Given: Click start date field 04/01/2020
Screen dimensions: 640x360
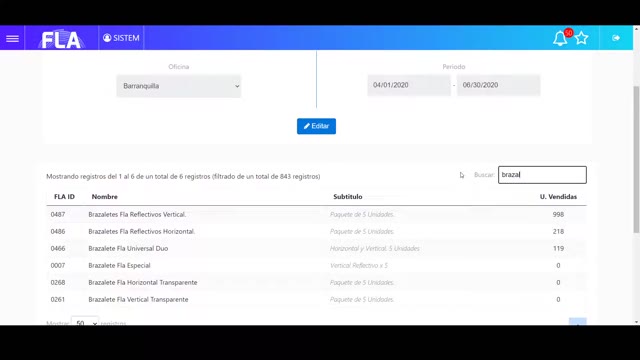Looking at the screenshot, I should pyautogui.click(x=409, y=85).
